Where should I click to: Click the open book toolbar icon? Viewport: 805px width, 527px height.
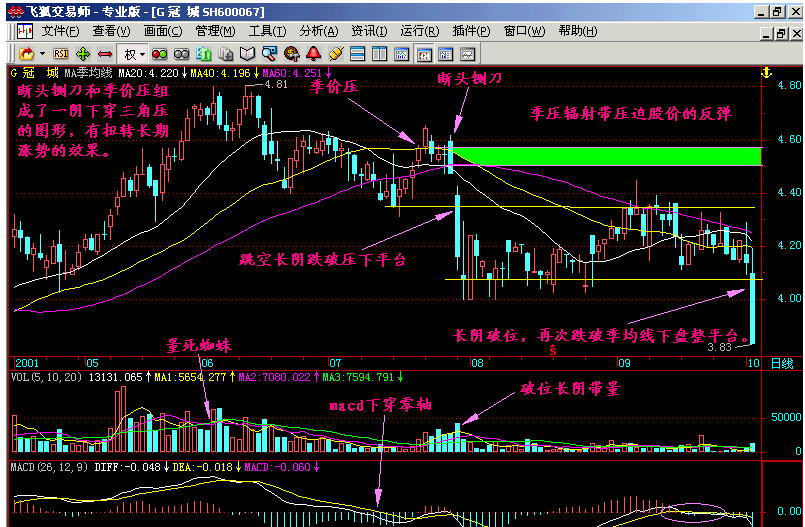coord(248,54)
